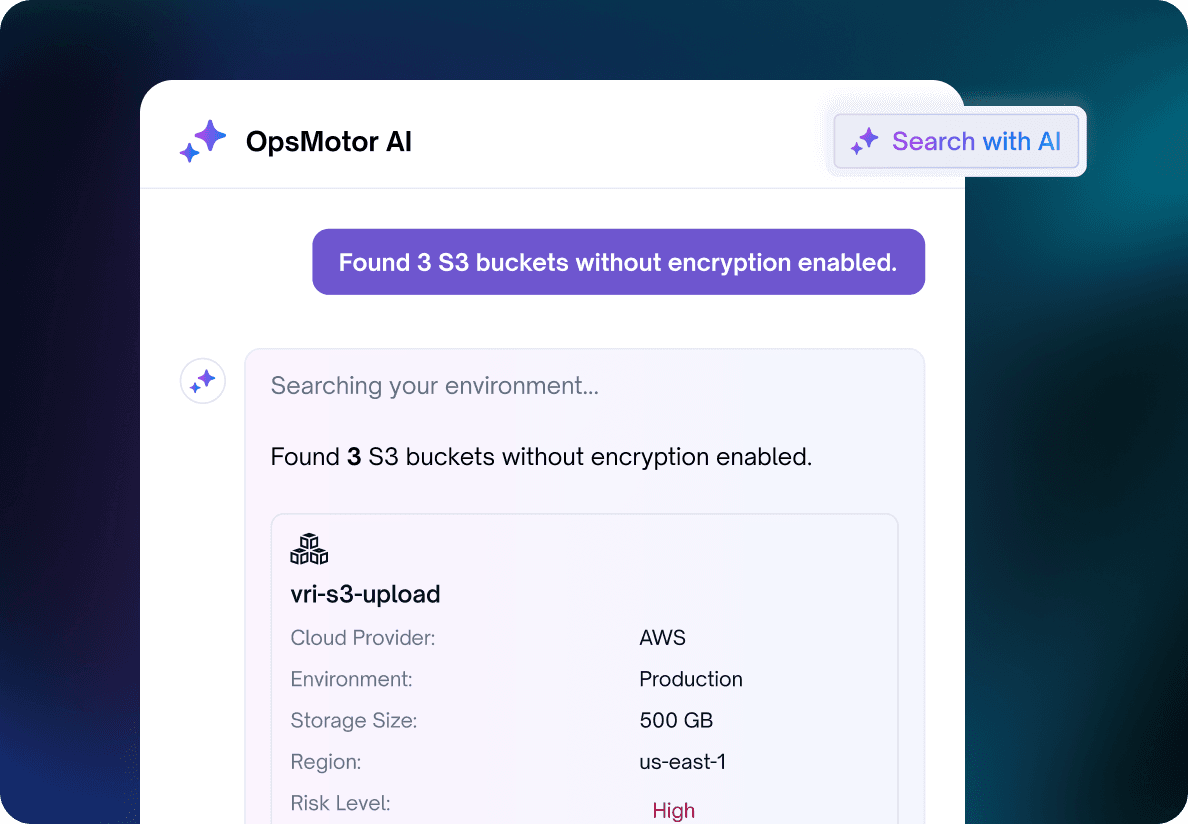The width and height of the screenshot is (1188, 824).
Task: Click the Found 3 S3 buckets result text
Action: point(541,457)
